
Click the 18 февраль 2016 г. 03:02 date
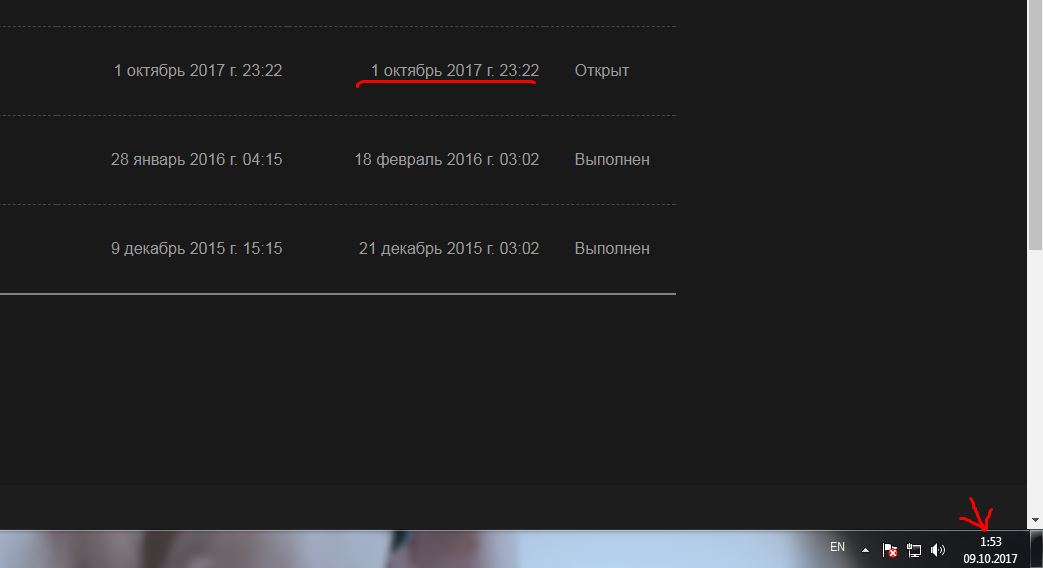446,160
